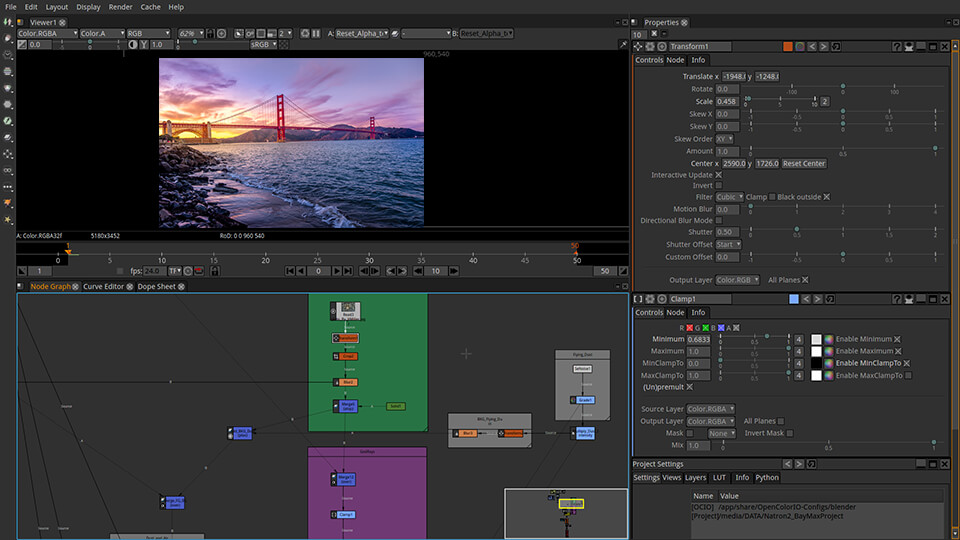Screen dimensions: 960x540
Task: Jump to the first frame of the timeline
Action: (x=290, y=271)
